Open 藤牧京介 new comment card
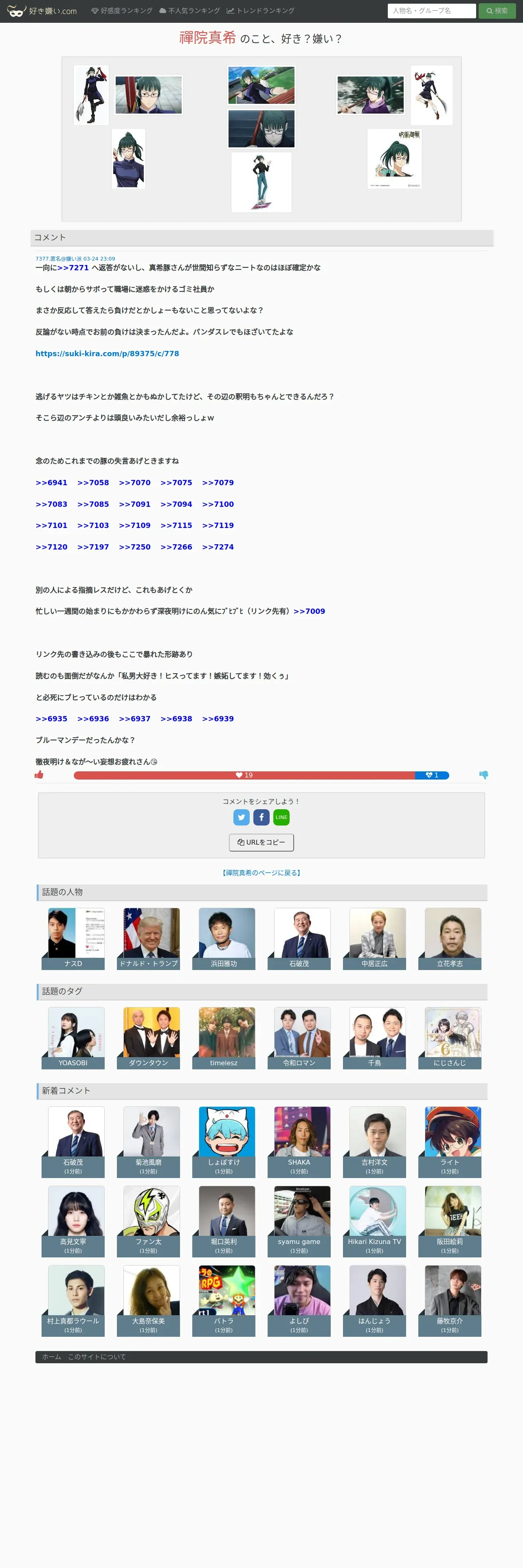The image size is (523, 1568). coord(450,1301)
